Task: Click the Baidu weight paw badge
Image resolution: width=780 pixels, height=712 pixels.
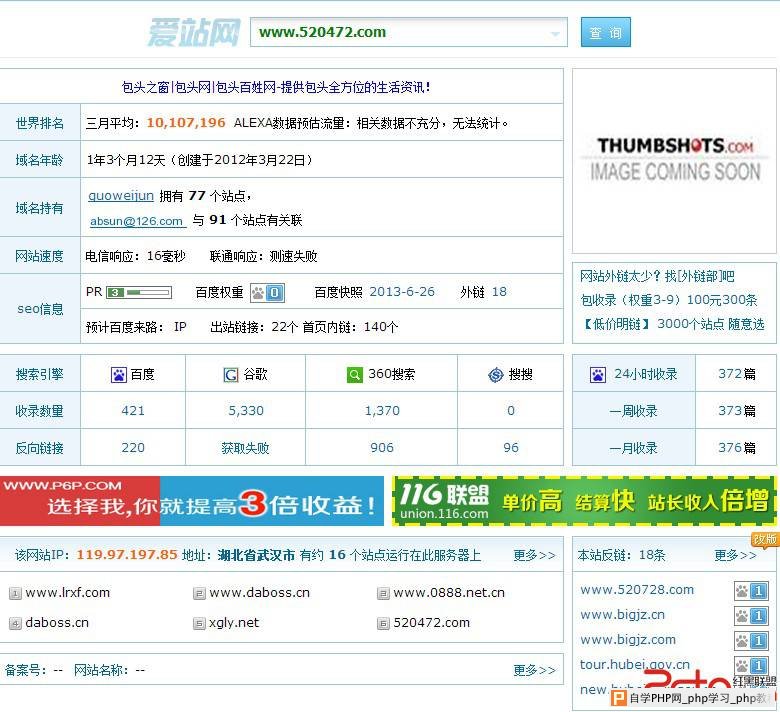Action: [267, 293]
